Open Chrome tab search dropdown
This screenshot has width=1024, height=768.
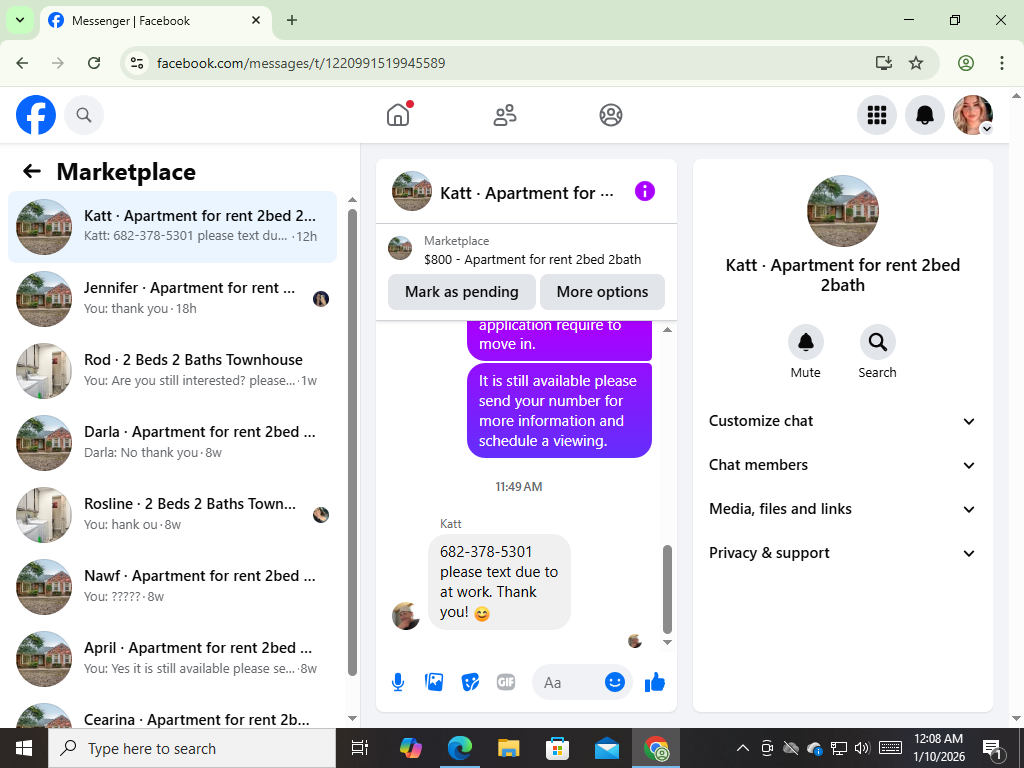20,20
